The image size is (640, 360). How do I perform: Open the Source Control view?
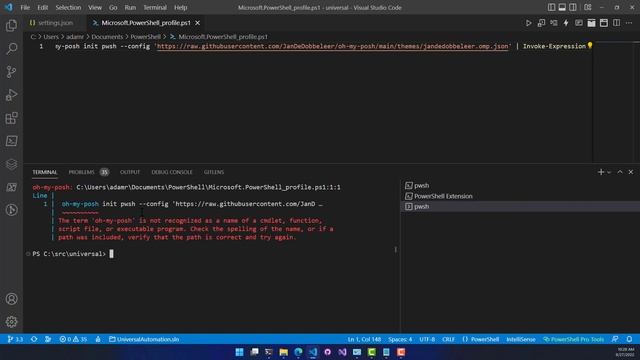point(11,72)
